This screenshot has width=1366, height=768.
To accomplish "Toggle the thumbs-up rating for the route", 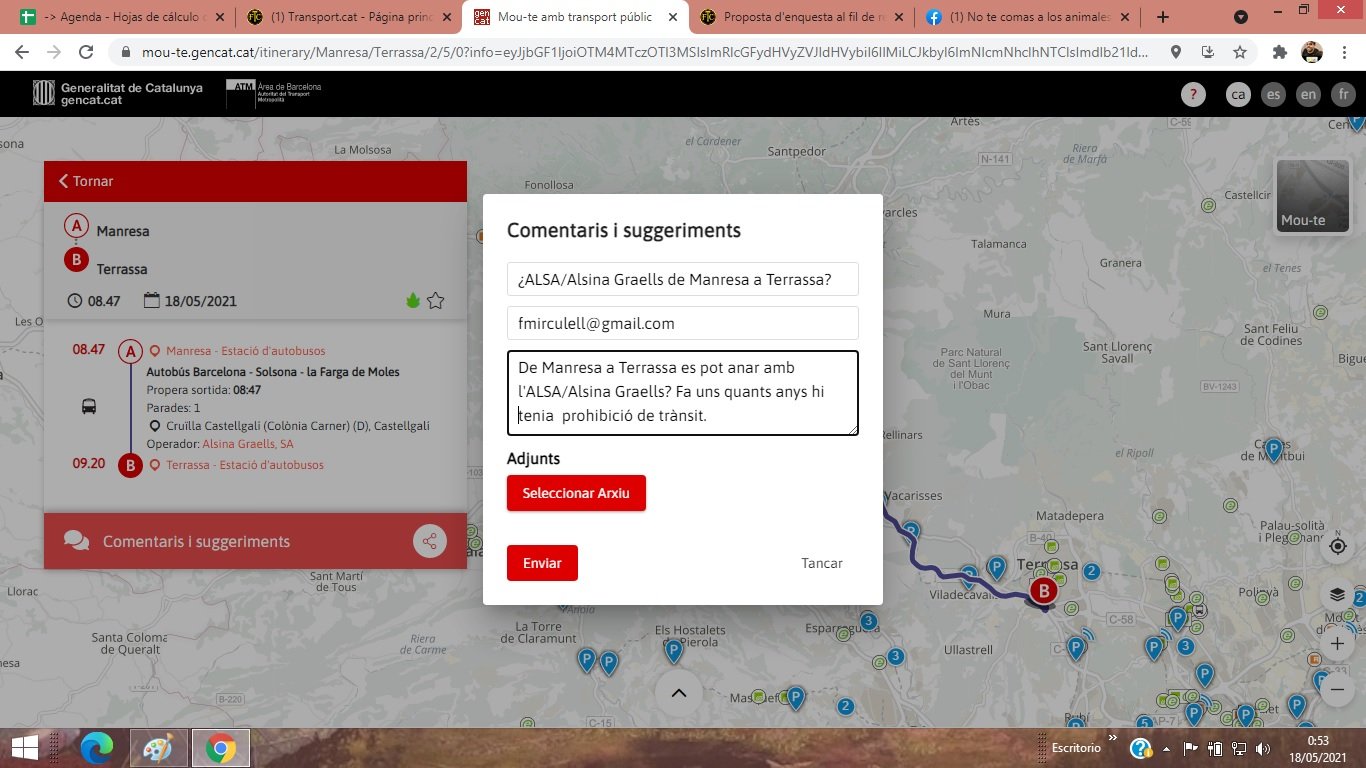I will coord(412,299).
